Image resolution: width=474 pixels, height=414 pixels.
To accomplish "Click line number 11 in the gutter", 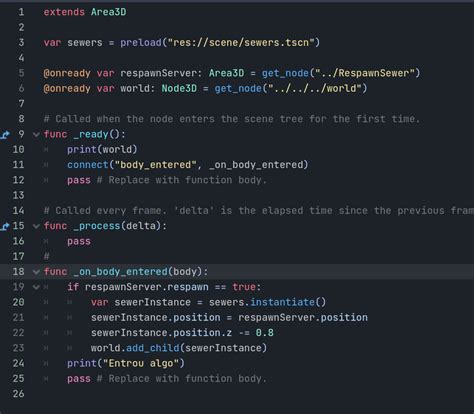I will click(18, 165).
